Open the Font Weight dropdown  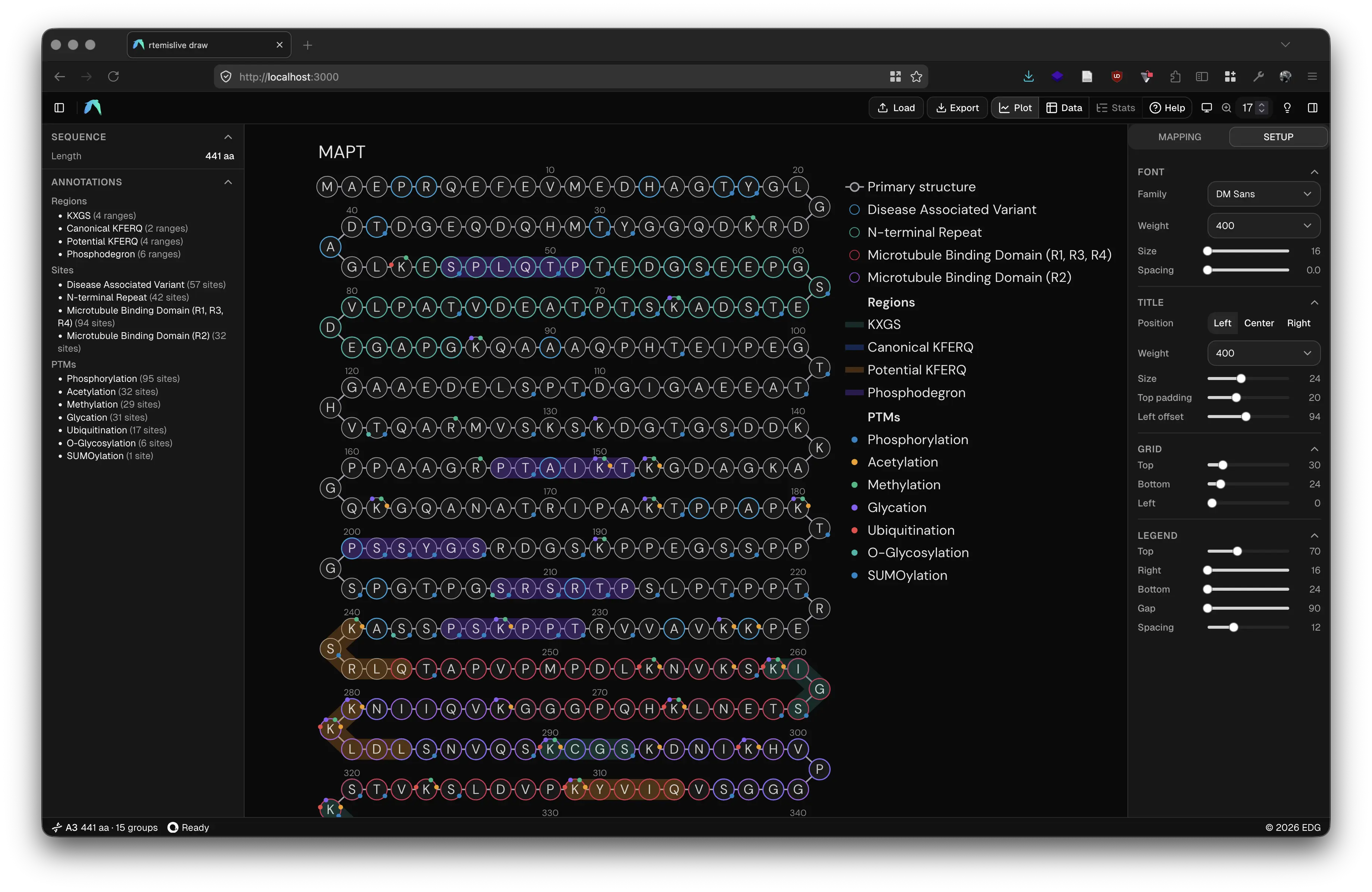point(1264,226)
